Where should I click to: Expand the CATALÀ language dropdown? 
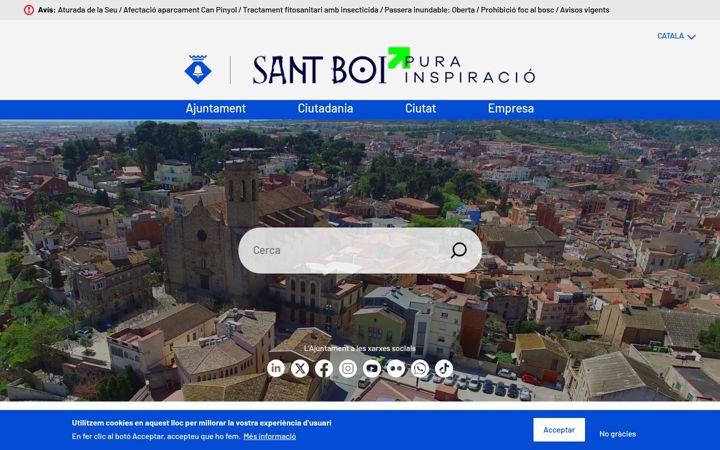676,36
